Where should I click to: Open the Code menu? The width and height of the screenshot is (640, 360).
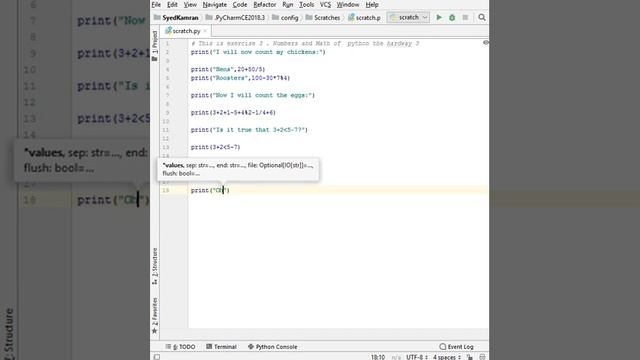[240, 4]
